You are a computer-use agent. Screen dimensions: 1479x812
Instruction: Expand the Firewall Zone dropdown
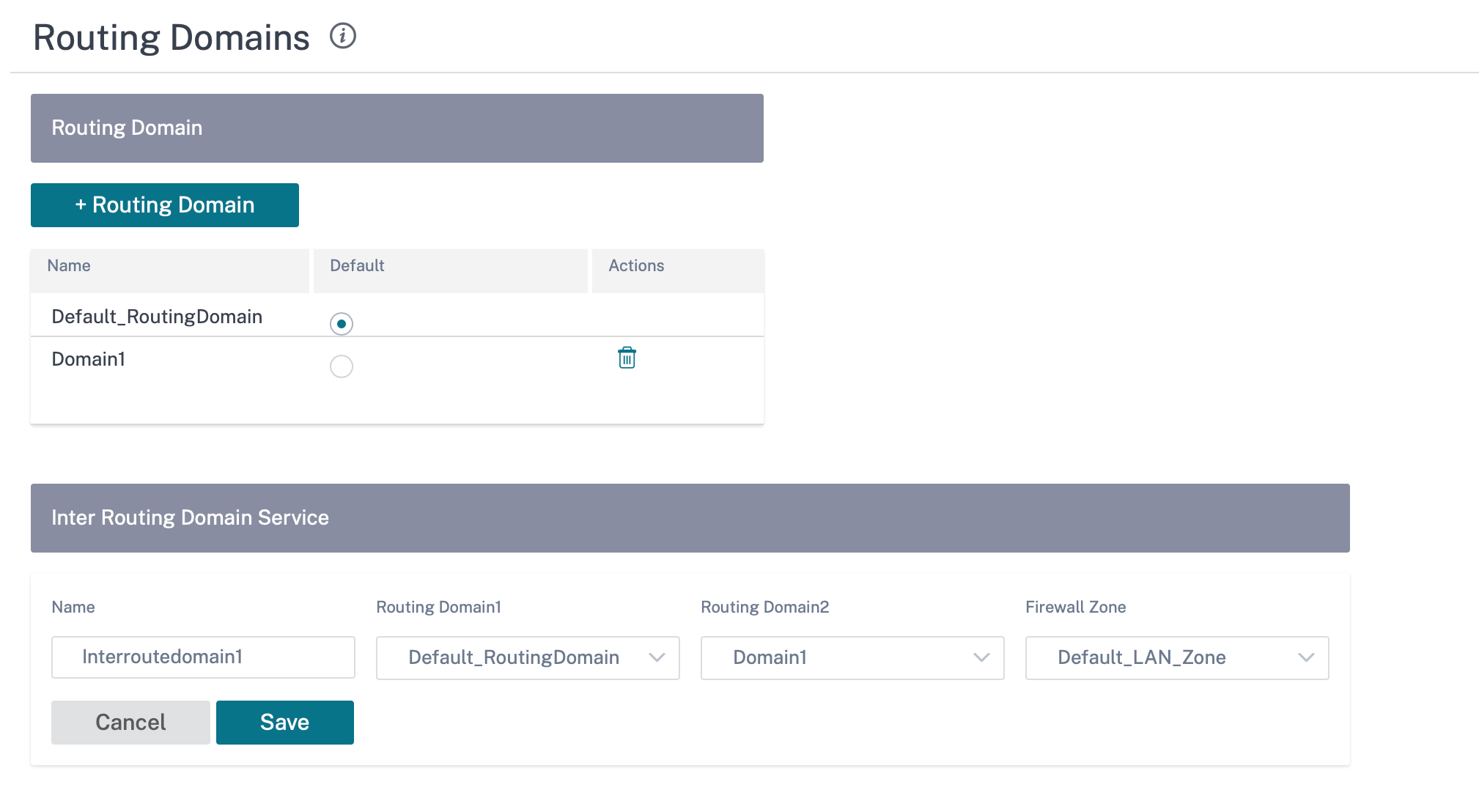tap(1177, 657)
